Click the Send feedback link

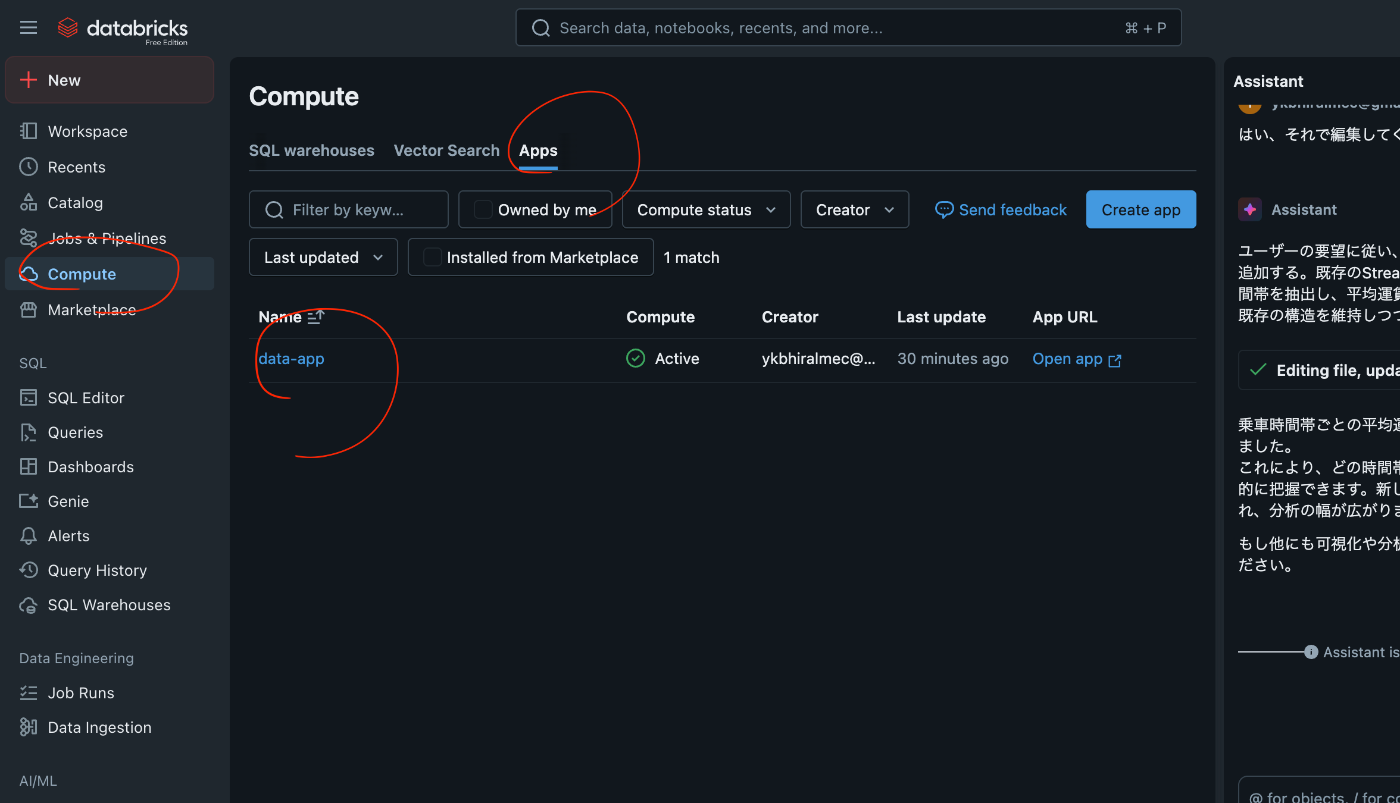pos(1001,210)
